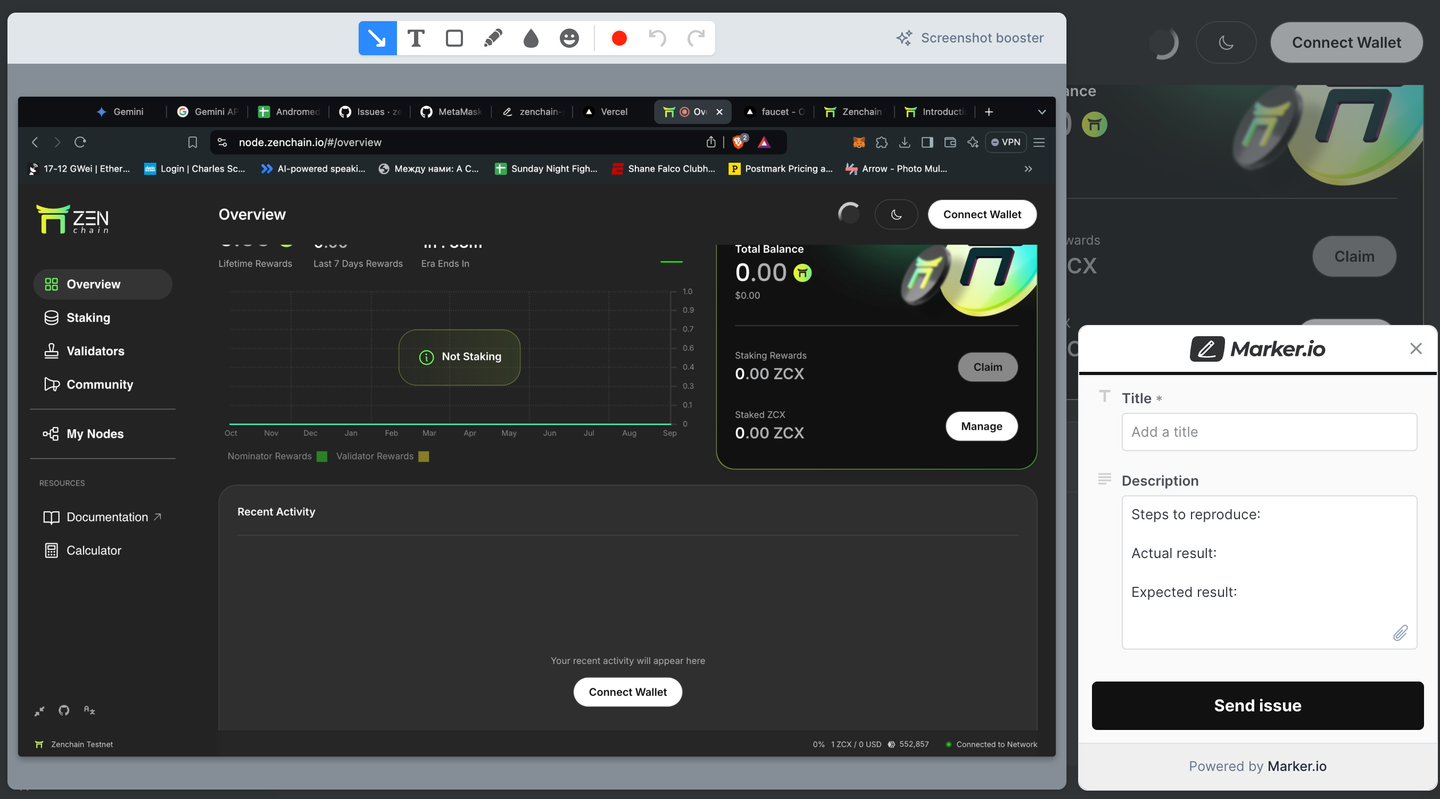The height and width of the screenshot is (799, 1440).
Task: Select the arrow annotation tool
Action: 377,38
